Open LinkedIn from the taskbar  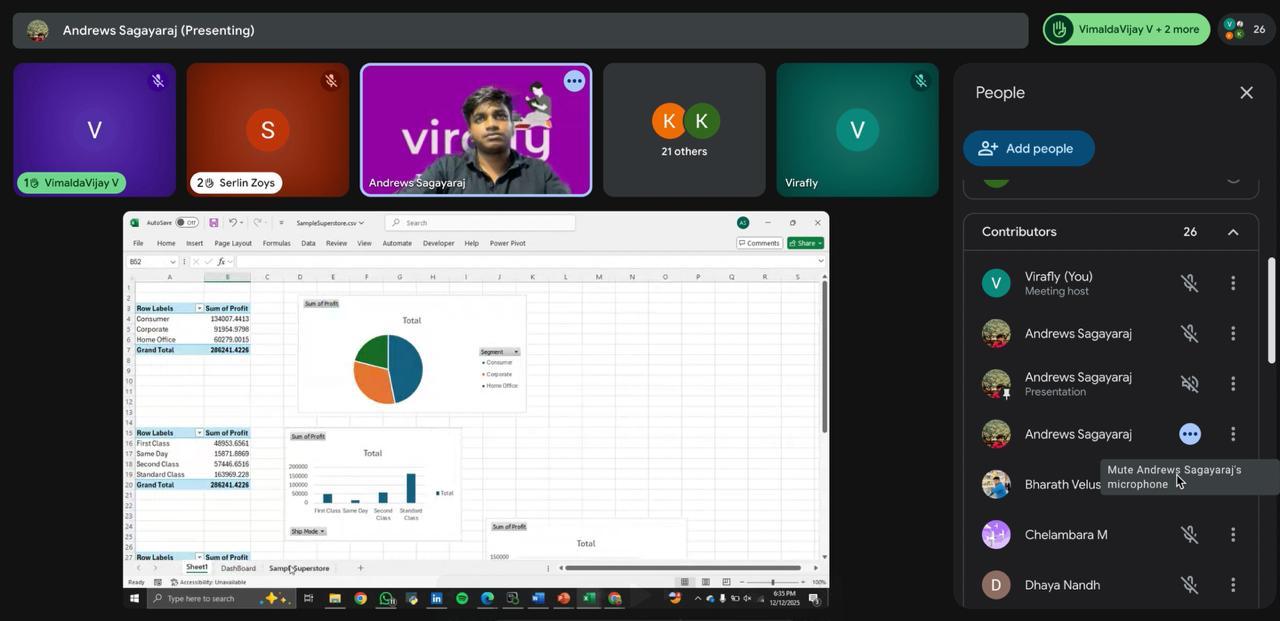click(436, 598)
